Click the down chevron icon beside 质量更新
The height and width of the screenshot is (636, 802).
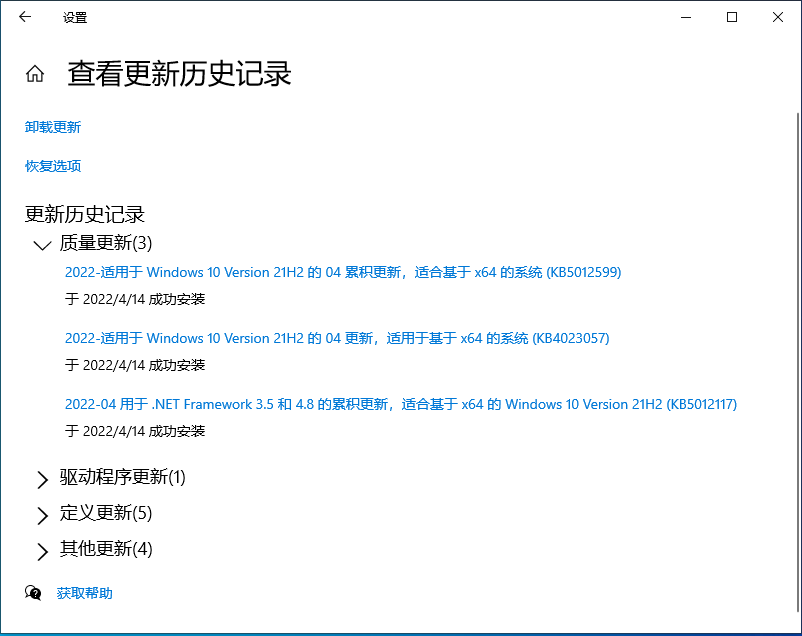pyautogui.click(x=41, y=244)
